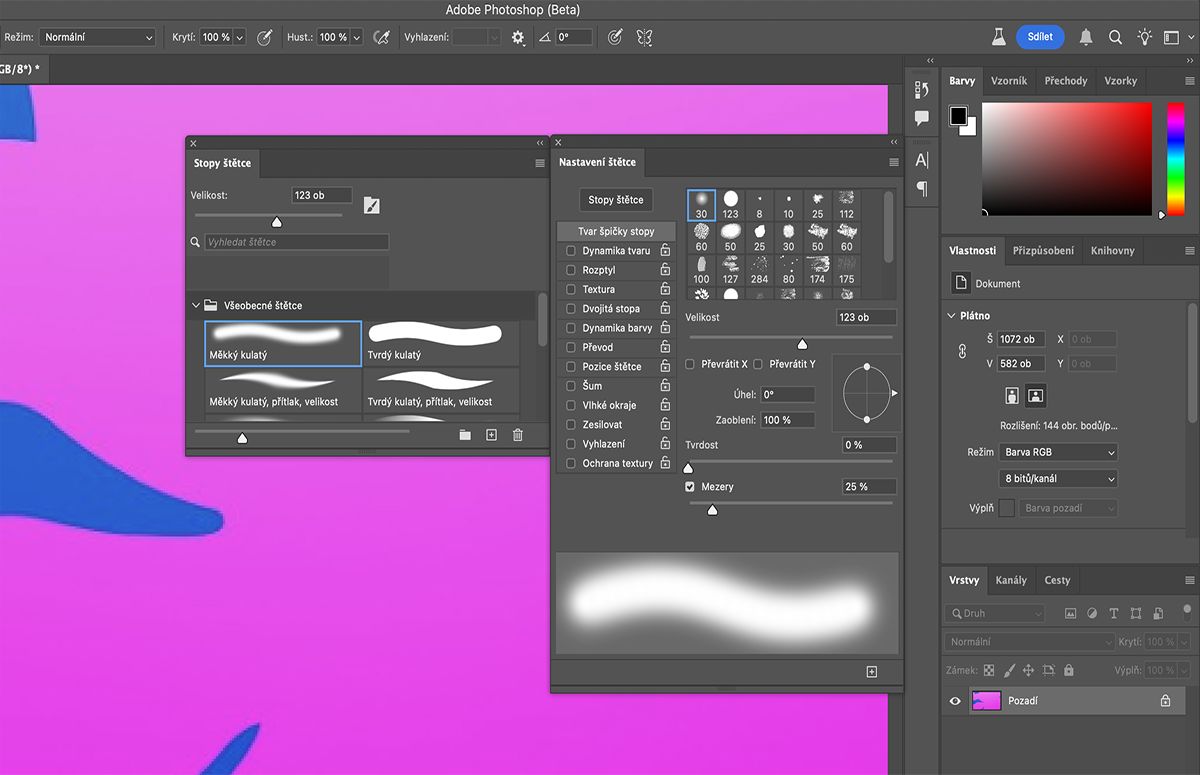The image size is (1200, 775).
Task: Switch to the Vzorník tab
Action: click(x=1008, y=81)
